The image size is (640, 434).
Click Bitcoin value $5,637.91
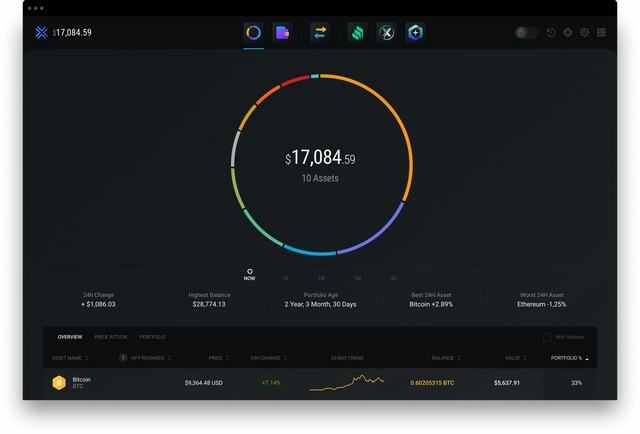point(507,383)
